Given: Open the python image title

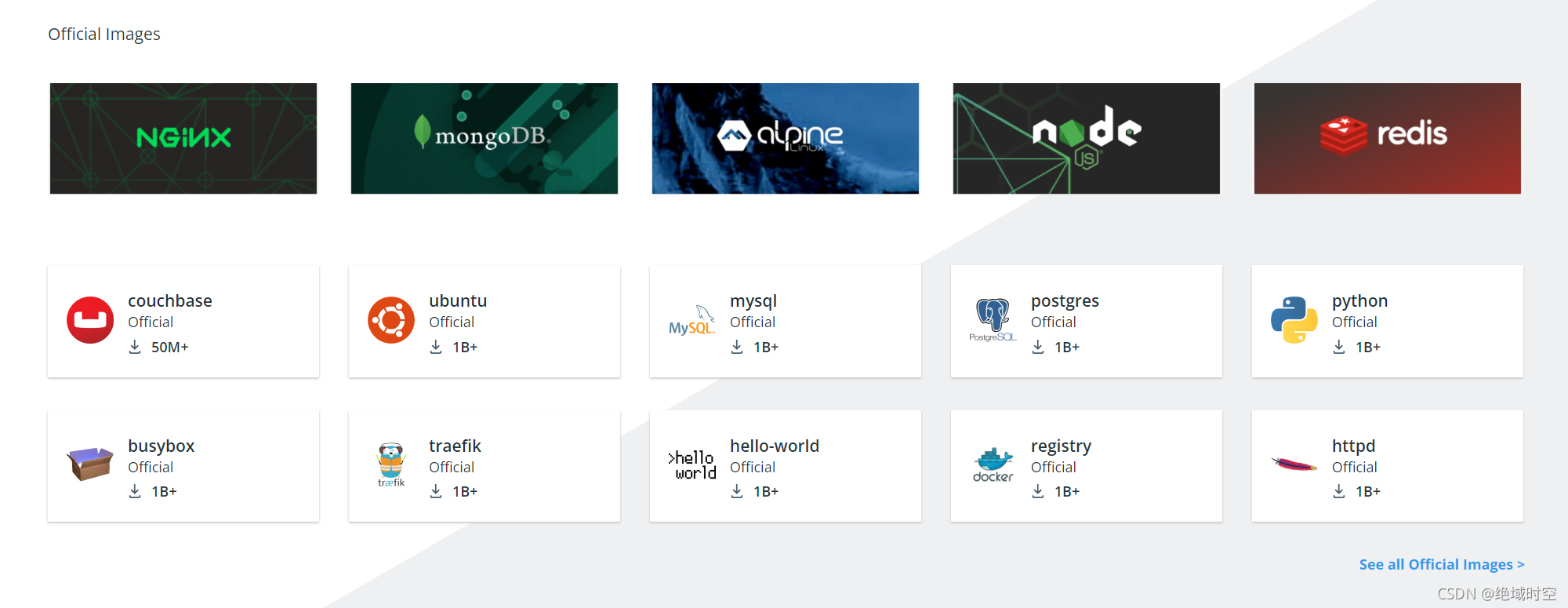Looking at the screenshot, I should click(x=1359, y=301).
